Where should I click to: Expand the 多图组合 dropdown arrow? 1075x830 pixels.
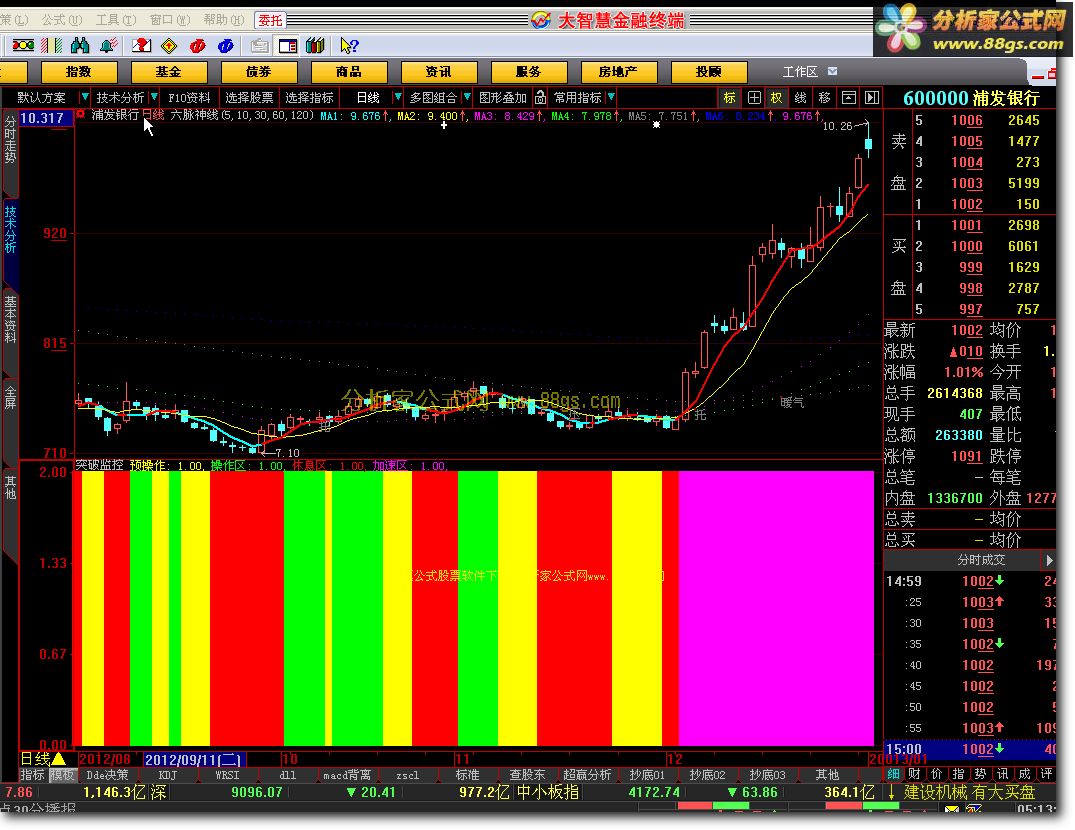pos(467,97)
